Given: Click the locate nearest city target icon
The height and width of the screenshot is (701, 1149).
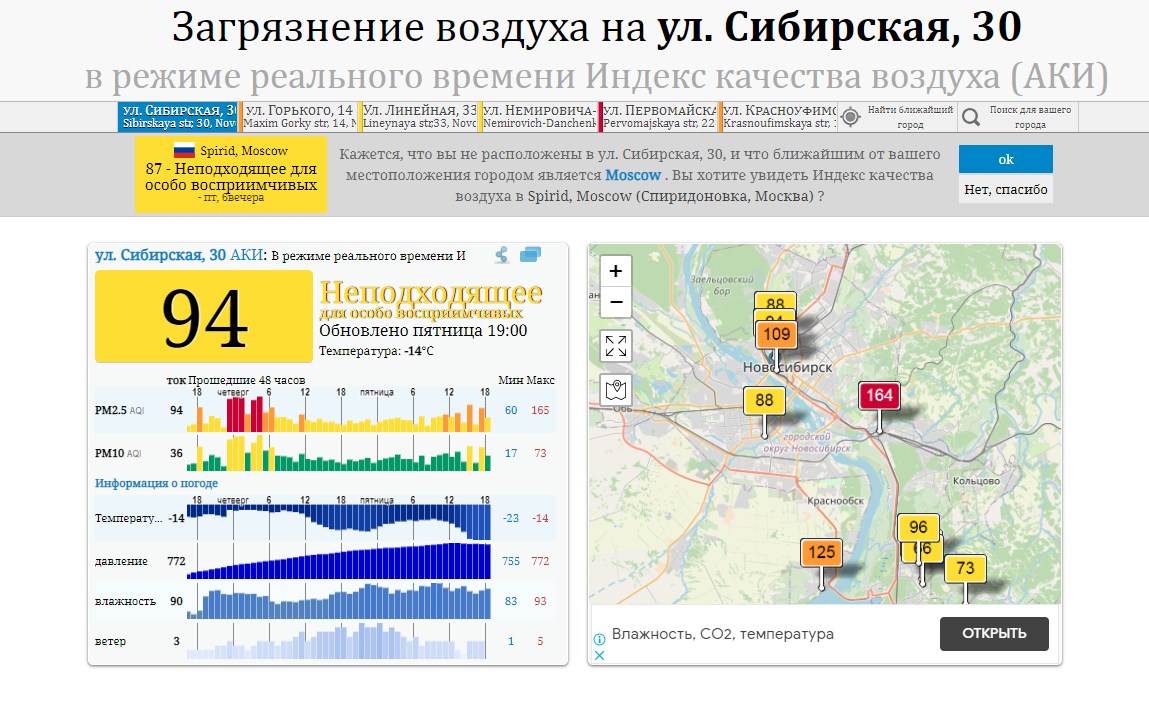Looking at the screenshot, I should [x=851, y=117].
